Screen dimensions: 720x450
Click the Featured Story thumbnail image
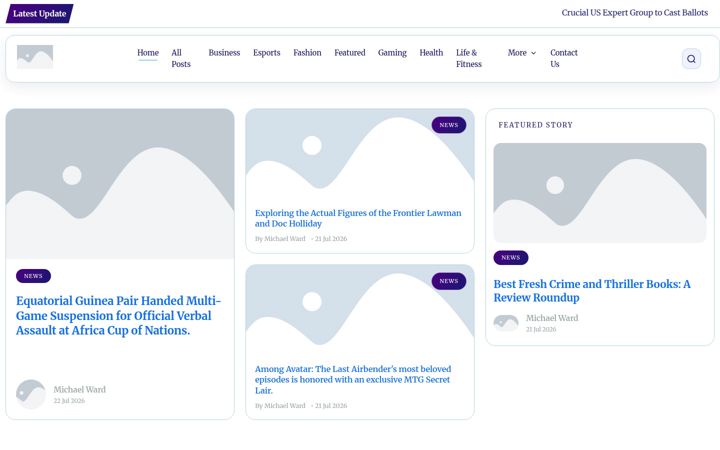point(600,193)
